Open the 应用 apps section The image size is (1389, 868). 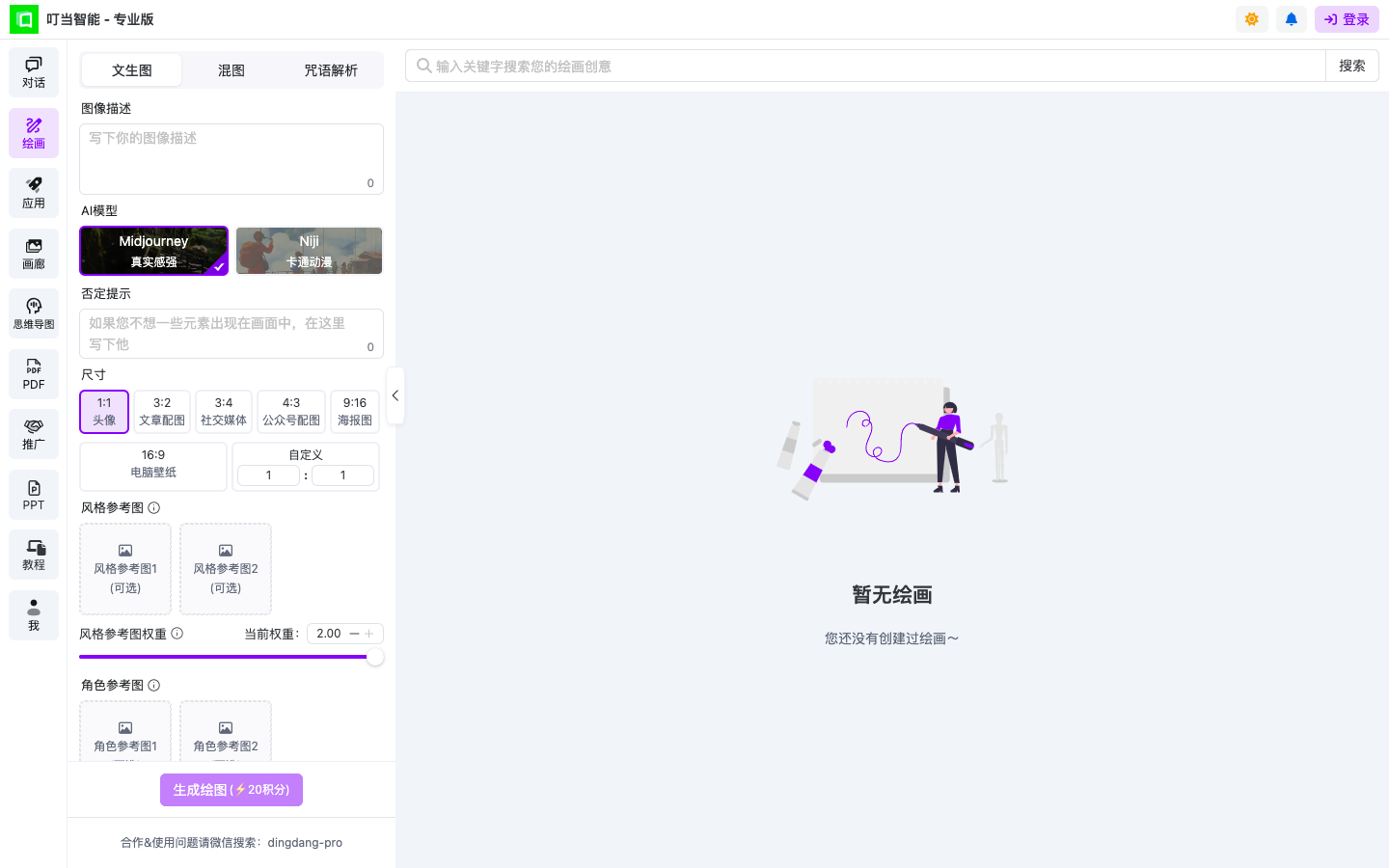[33, 192]
